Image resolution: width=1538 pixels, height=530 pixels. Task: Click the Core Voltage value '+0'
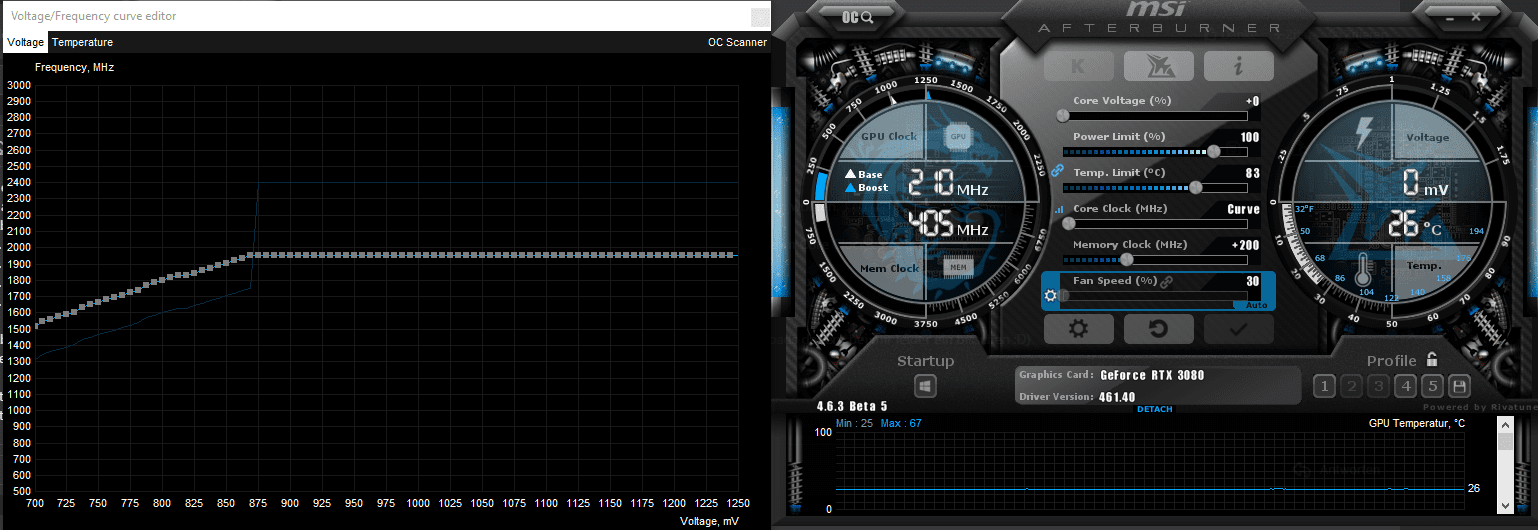point(1252,101)
